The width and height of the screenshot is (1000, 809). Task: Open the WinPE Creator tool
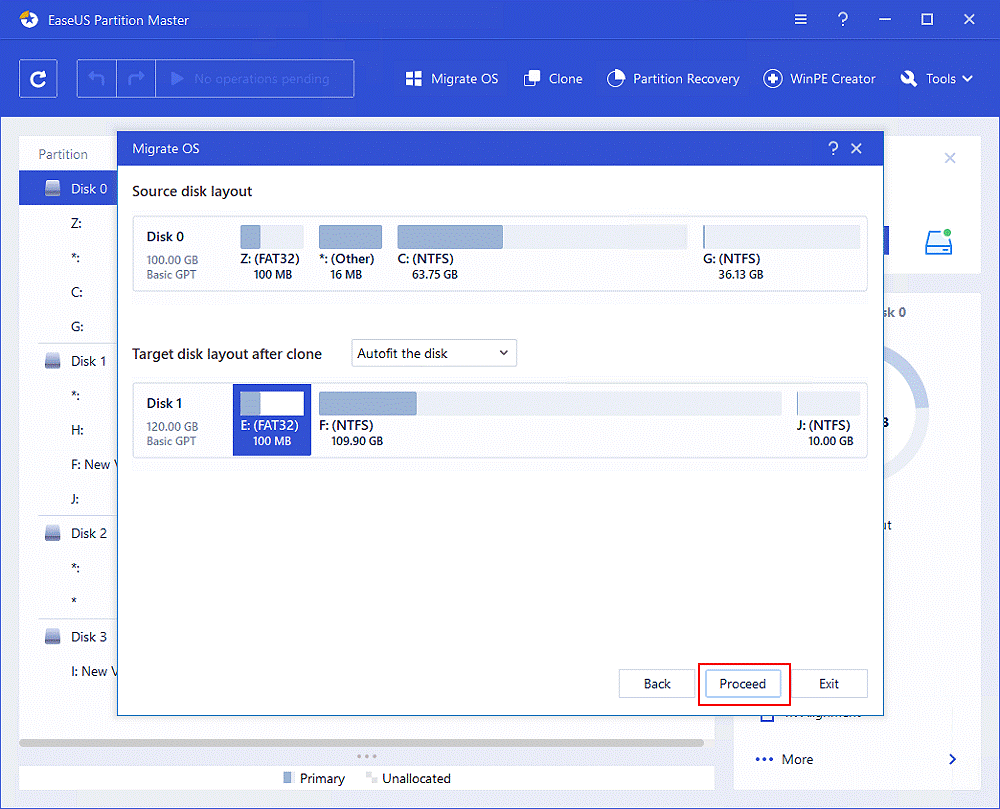click(819, 78)
